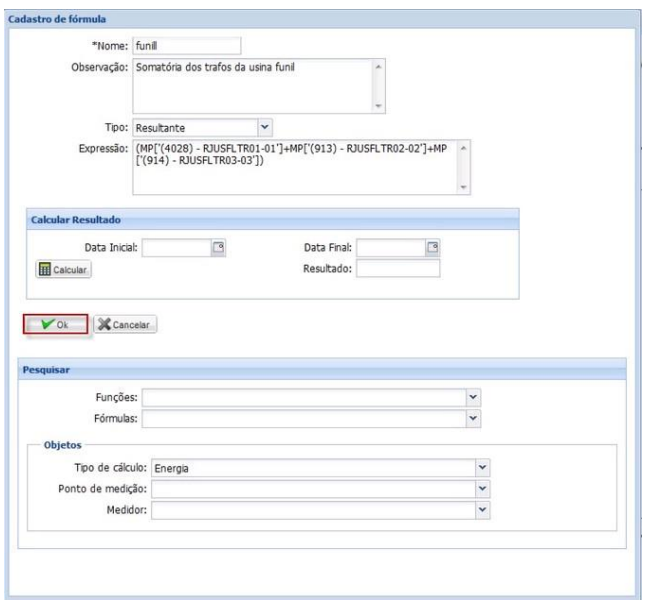The height and width of the screenshot is (605, 648).
Task: Focus the Observação text area
Action: coord(250,83)
